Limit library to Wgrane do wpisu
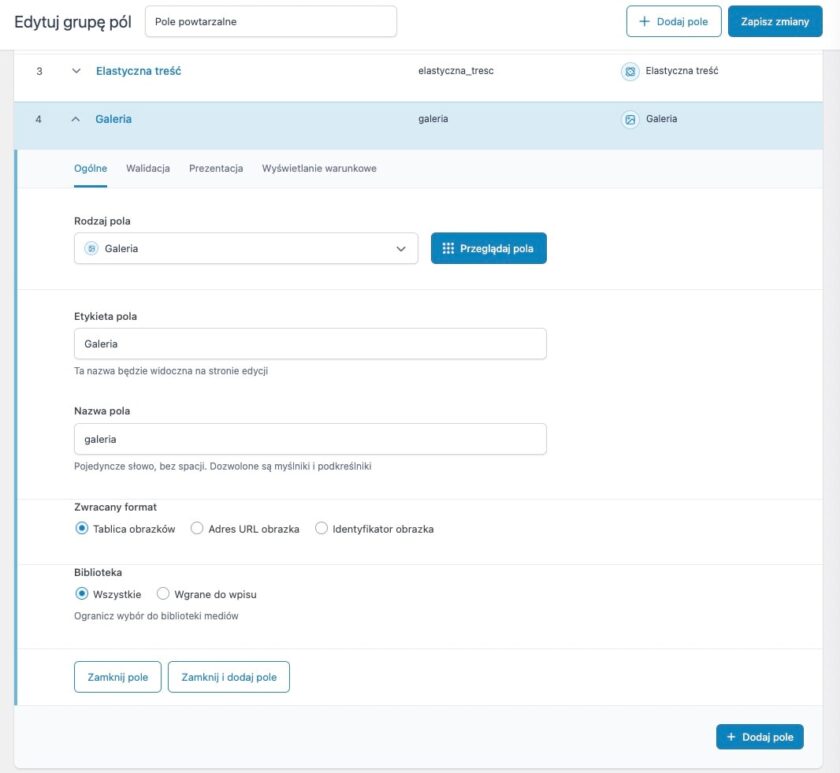This screenshot has width=840, height=773. tap(164, 593)
